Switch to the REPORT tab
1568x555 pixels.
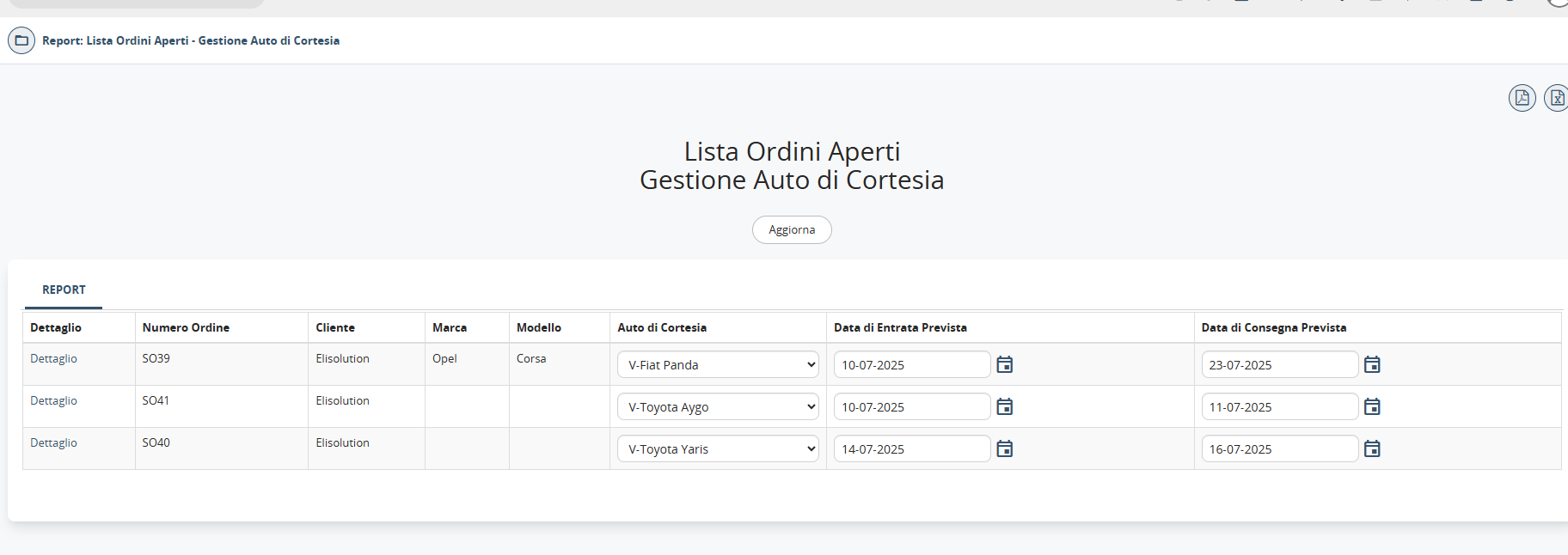(64, 290)
